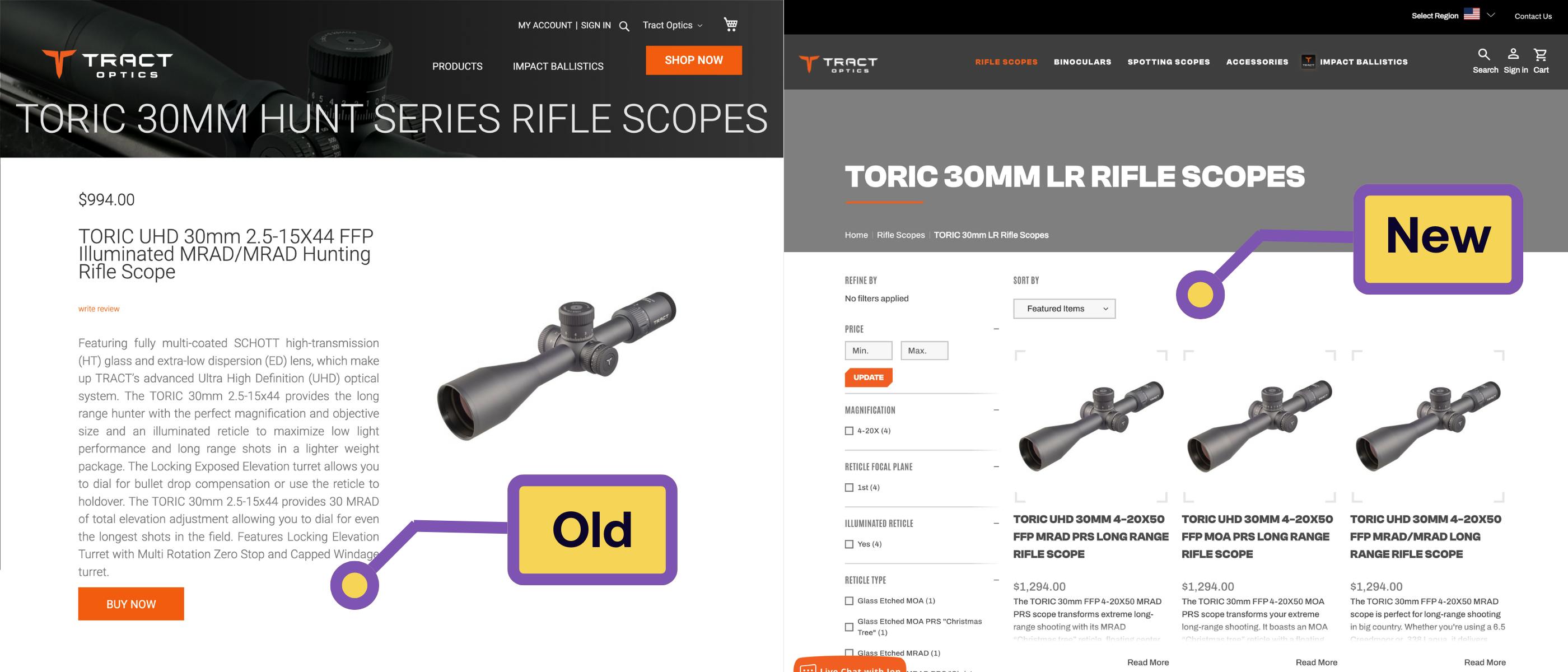
Task: Check the 1st reticle focal plane box
Action: point(849,488)
